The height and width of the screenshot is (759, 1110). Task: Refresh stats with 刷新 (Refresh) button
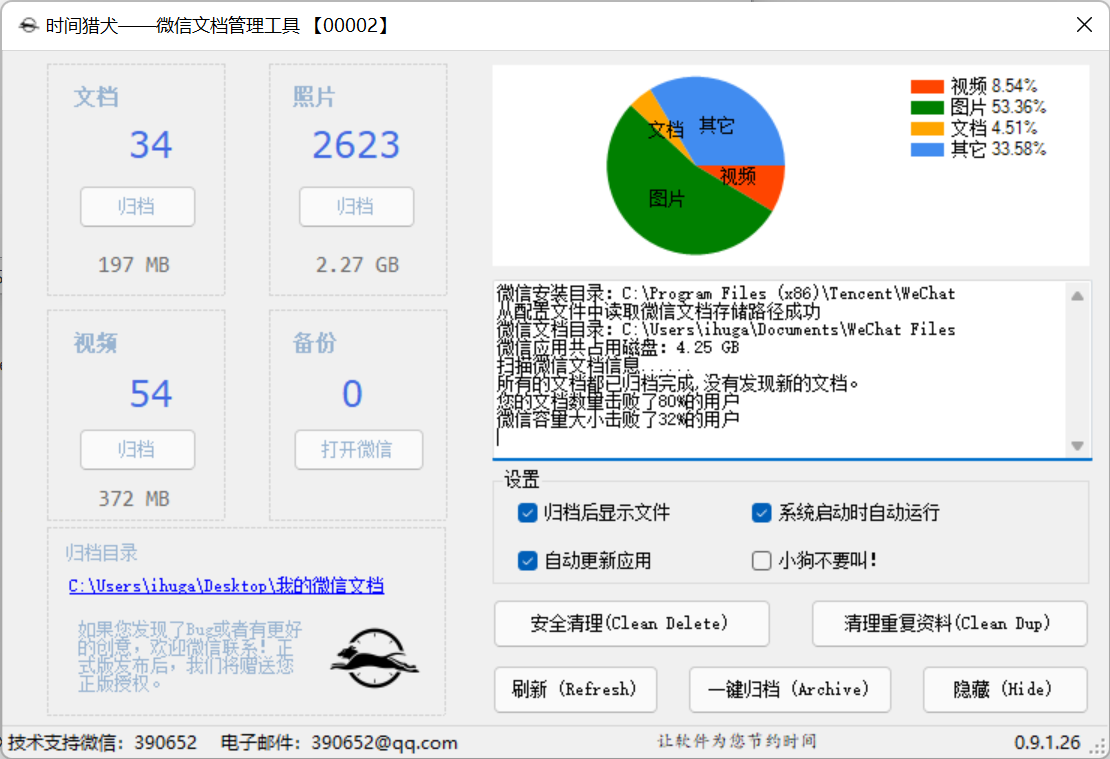[x=576, y=690]
